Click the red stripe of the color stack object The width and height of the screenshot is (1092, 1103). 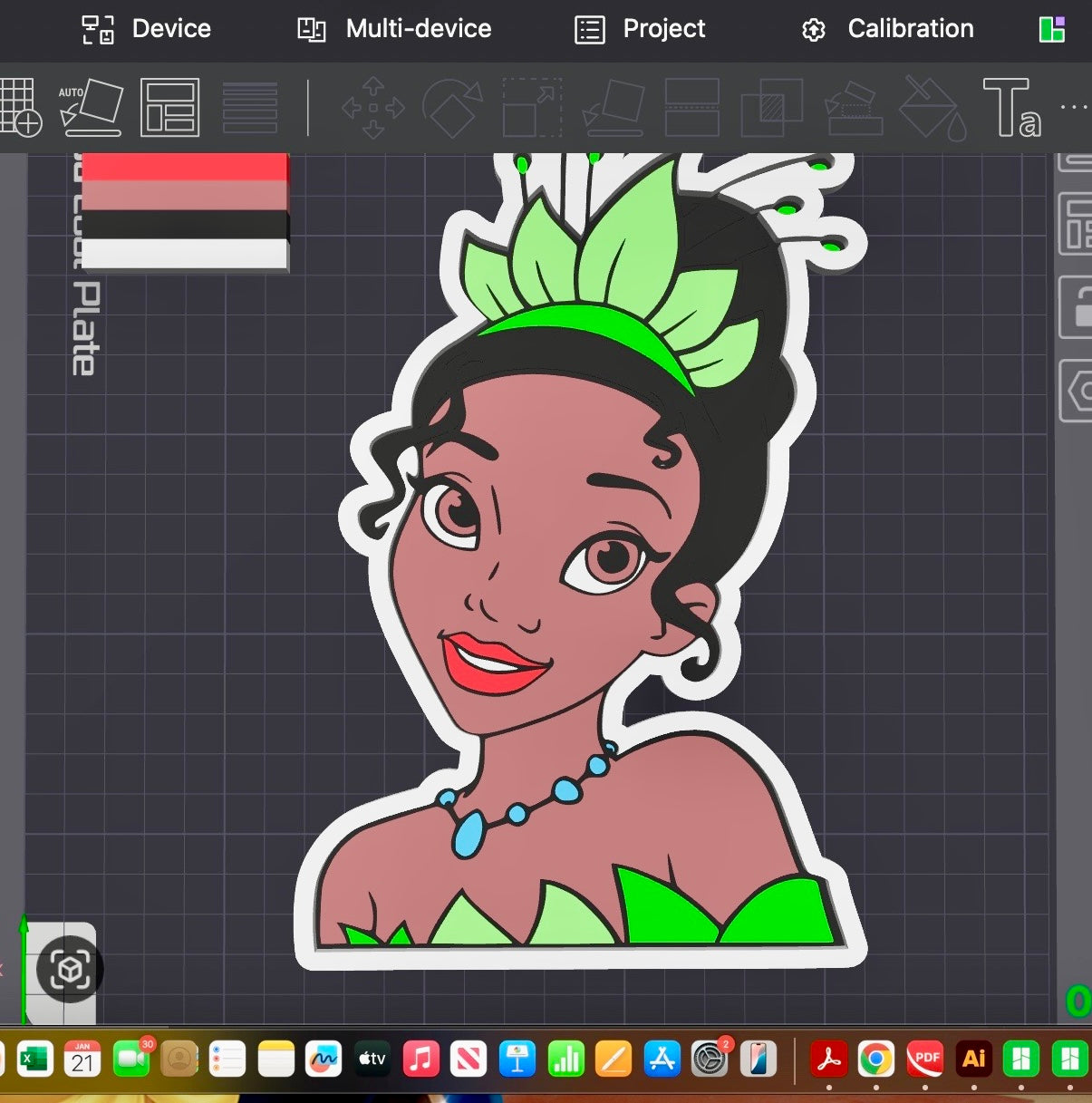point(184,167)
